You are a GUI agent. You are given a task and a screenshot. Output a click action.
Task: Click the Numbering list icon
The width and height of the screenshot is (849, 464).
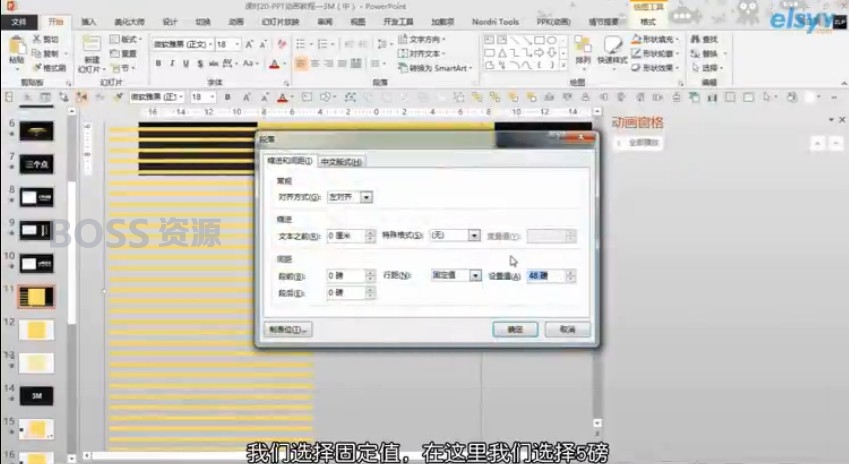323,44
